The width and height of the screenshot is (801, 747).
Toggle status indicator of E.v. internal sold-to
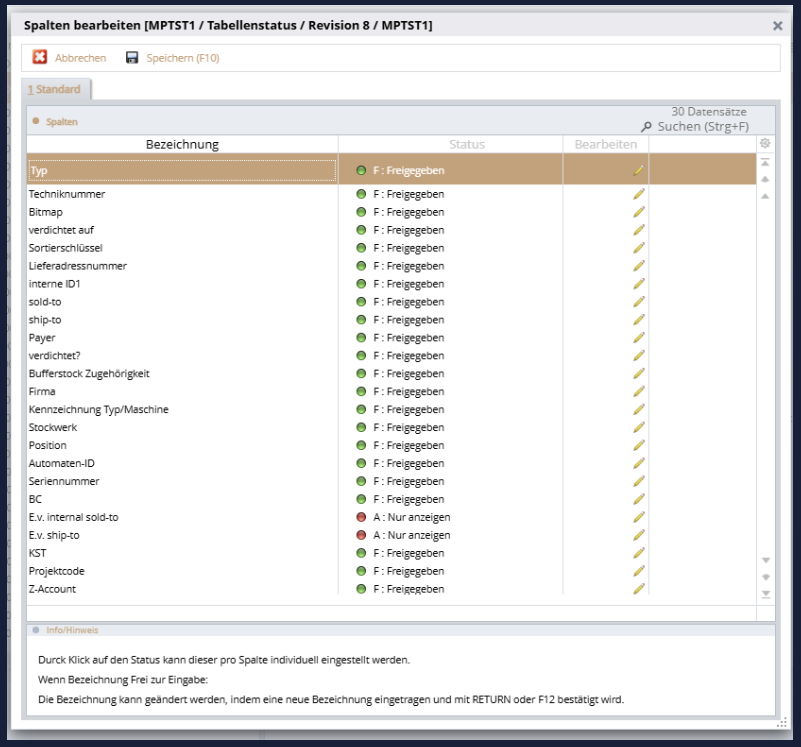(361, 518)
